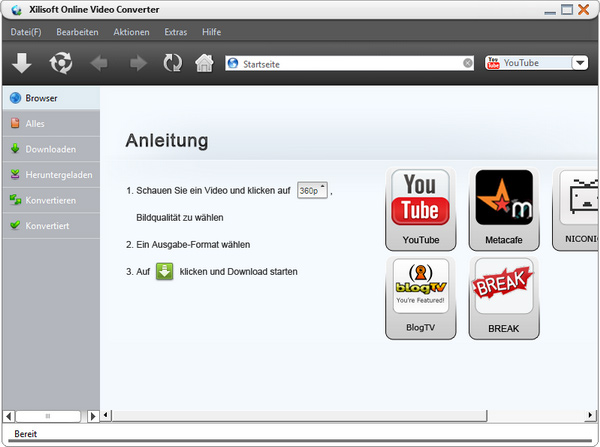Open the NICONICO site thumbnail
Image resolution: width=600 pixels, height=447 pixels.
coord(575,209)
